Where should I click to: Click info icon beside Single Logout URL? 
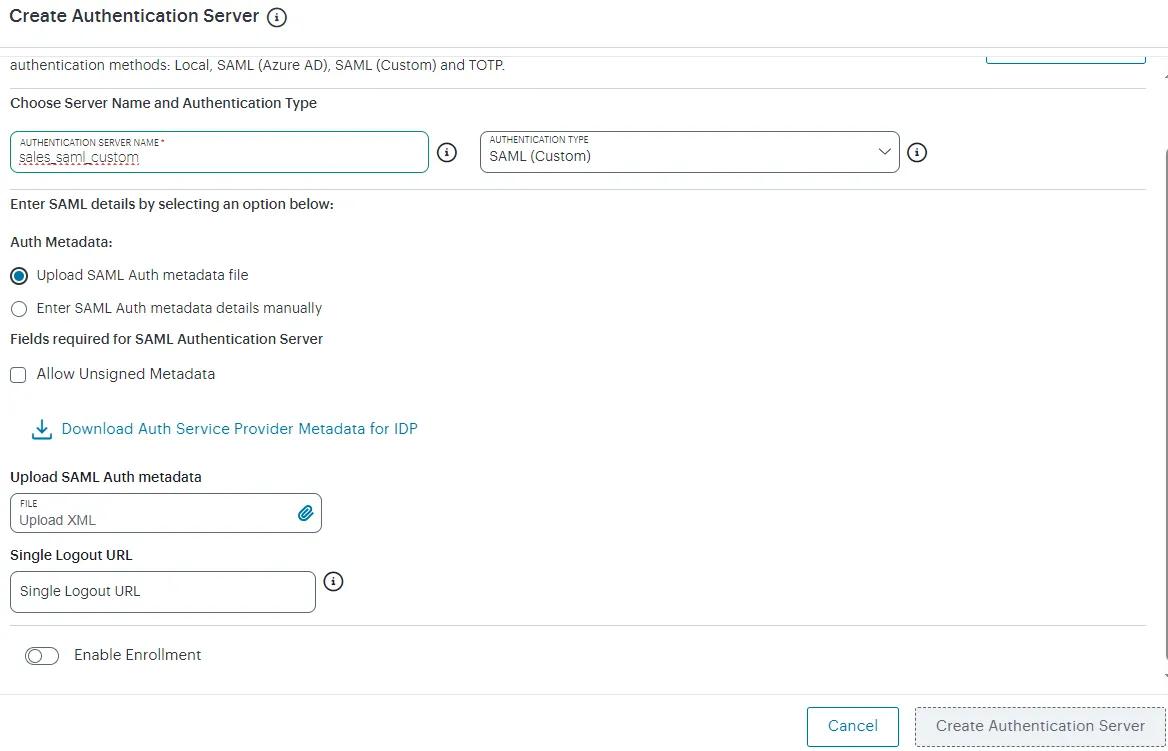point(333,581)
